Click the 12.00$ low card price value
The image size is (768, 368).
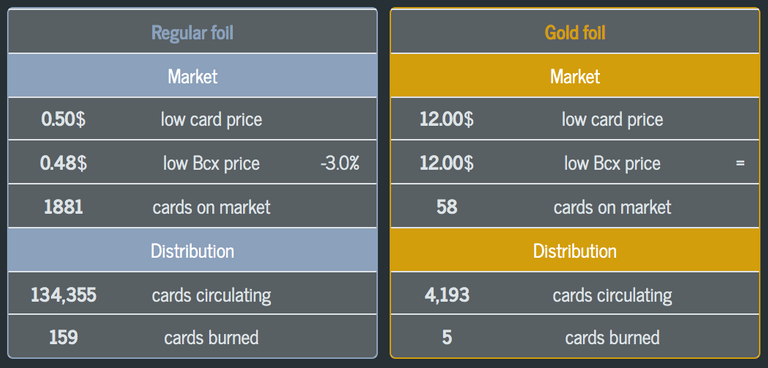coord(446,119)
